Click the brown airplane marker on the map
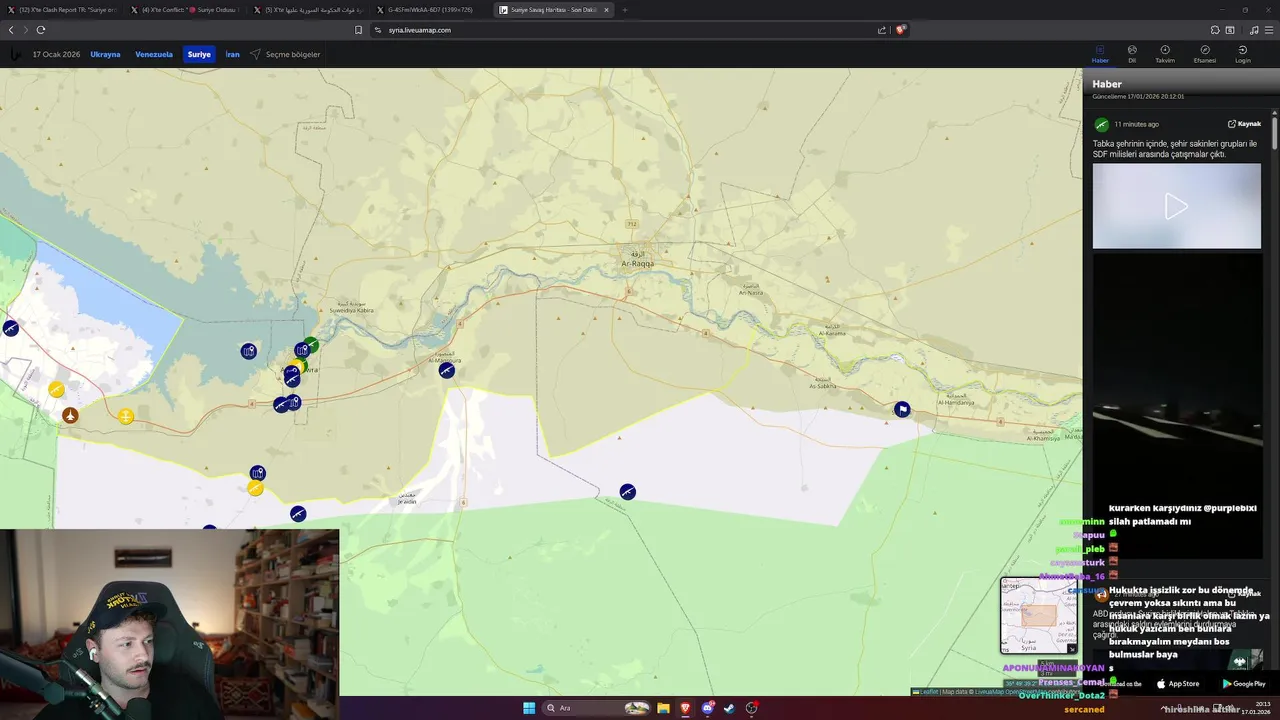The width and height of the screenshot is (1280, 720). click(70, 415)
